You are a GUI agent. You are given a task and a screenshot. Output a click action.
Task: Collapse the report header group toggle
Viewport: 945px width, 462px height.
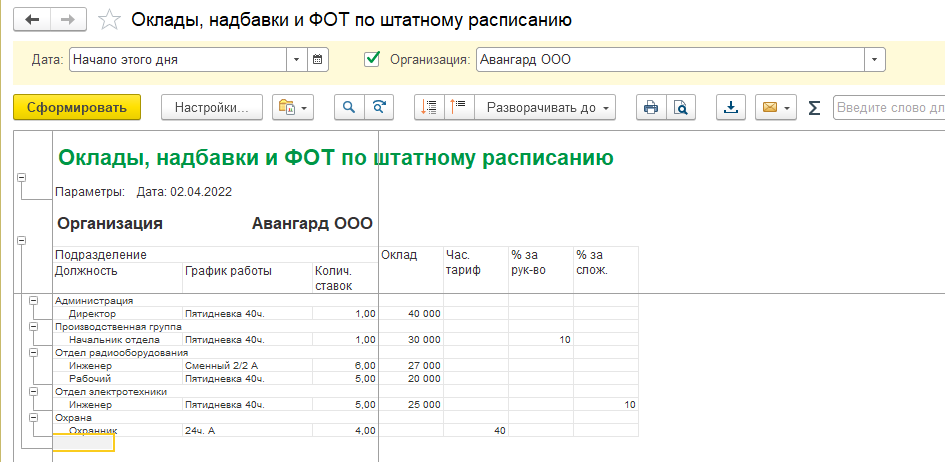coord(22,178)
